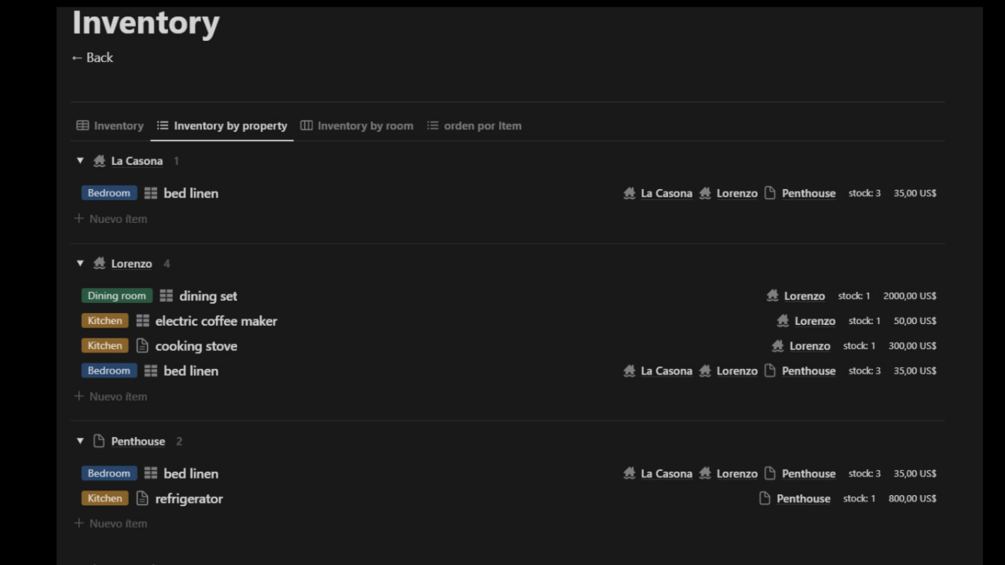1005x565 pixels.
Task: Add Nuevo ítem under the Lorenzo group
Action: point(111,397)
